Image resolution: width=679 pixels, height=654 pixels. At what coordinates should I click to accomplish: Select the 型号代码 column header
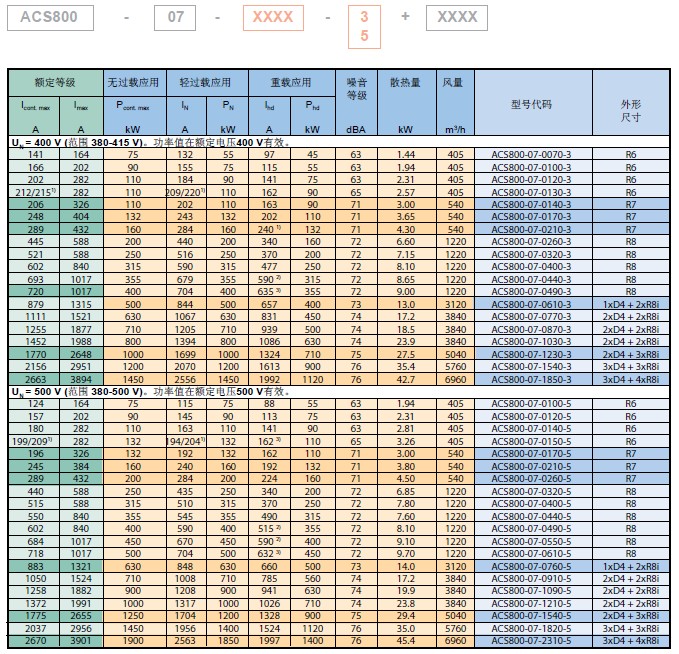531,104
